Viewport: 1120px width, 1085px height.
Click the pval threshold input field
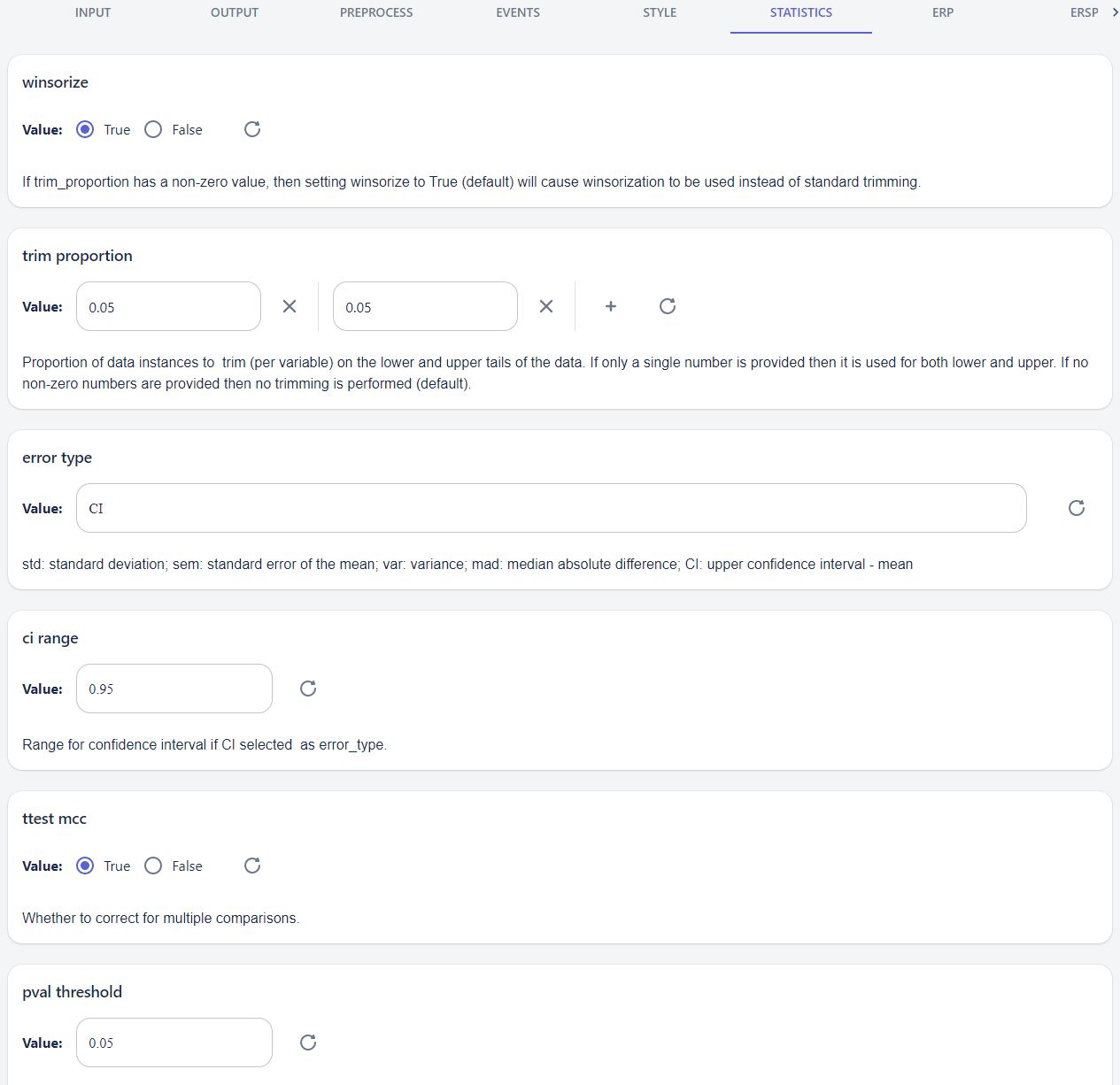point(174,1043)
